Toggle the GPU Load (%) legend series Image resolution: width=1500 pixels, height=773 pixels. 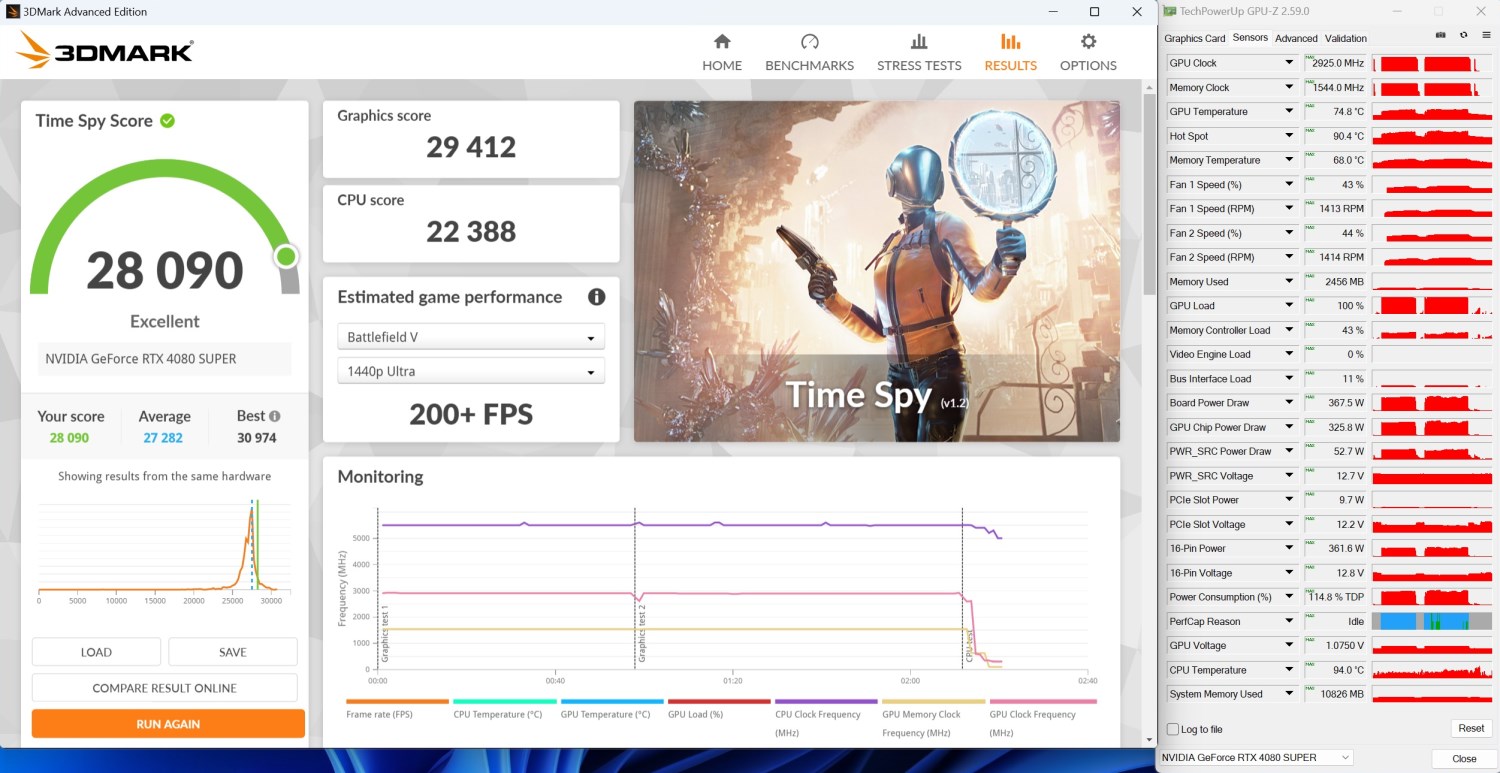click(x=719, y=709)
